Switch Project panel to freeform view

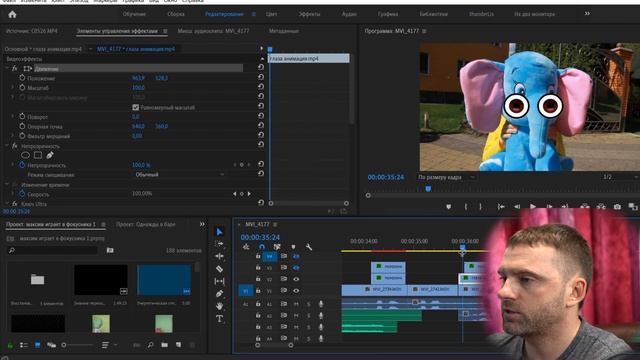click(x=51, y=345)
